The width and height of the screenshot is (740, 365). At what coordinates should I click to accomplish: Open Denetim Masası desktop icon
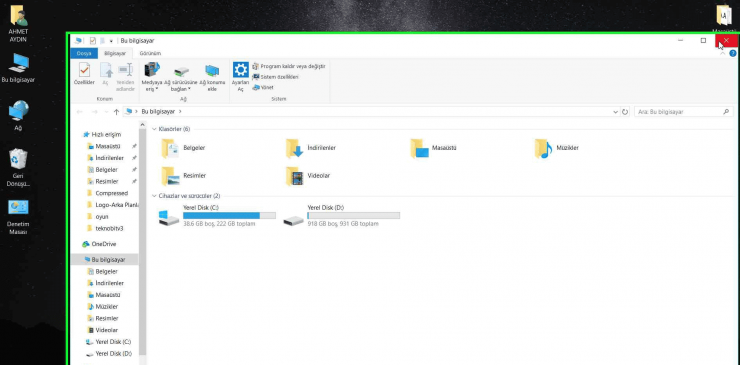pyautogui.click(x=18, y=217)
